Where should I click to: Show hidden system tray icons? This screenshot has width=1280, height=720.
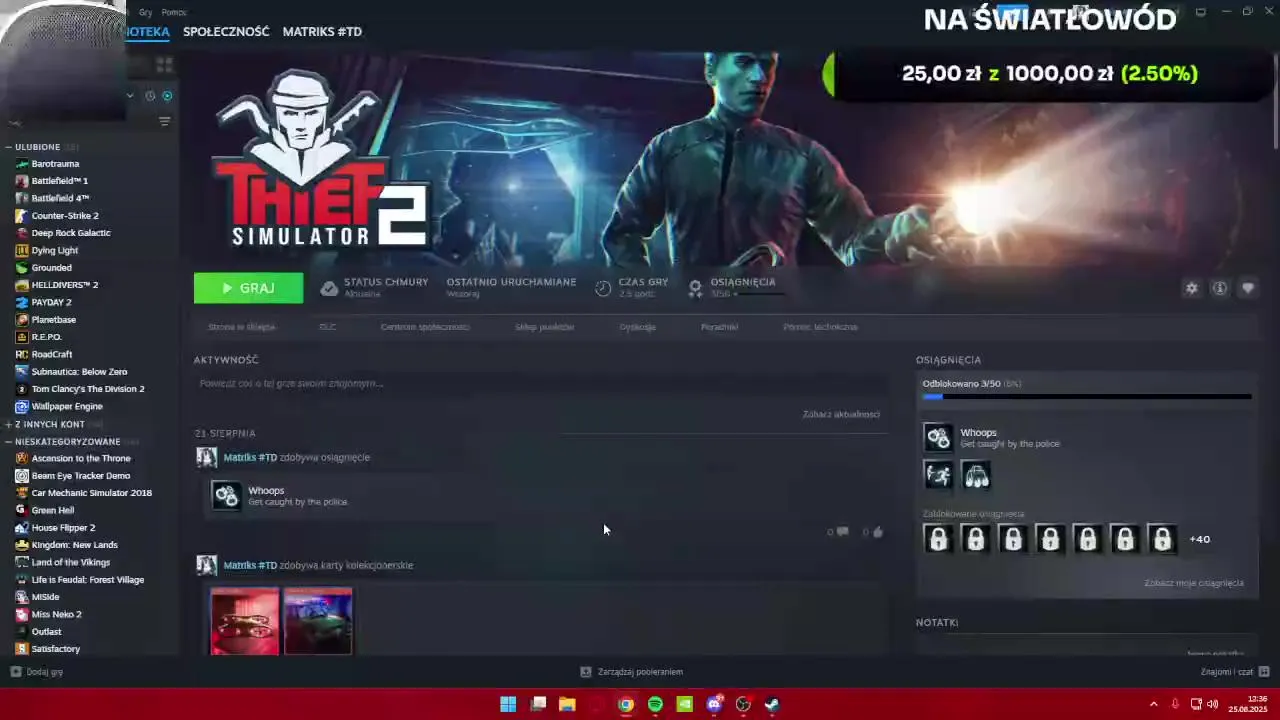(x=1153, y=704)
